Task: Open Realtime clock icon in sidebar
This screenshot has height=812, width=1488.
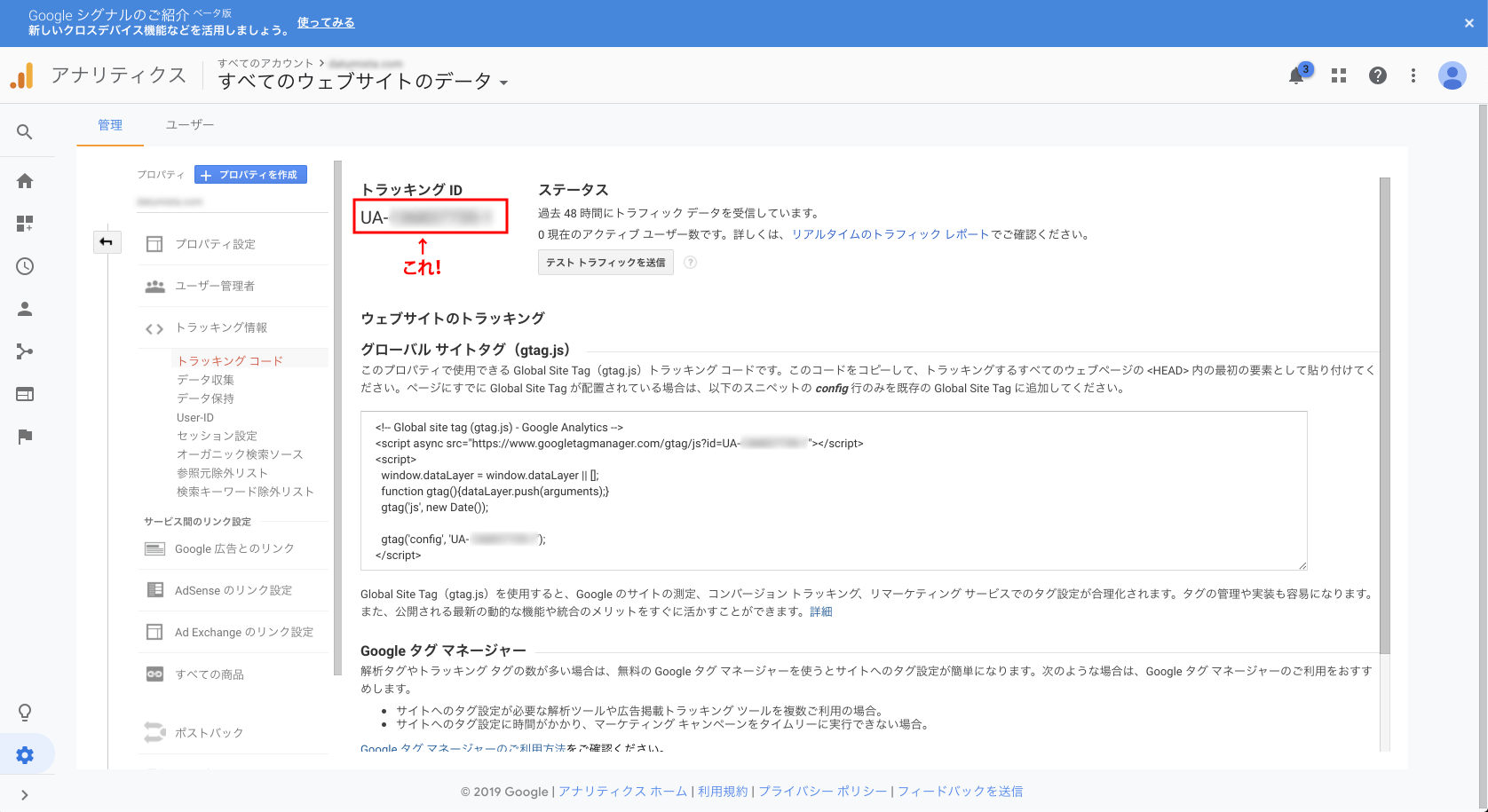Action: tap(25, 266)
